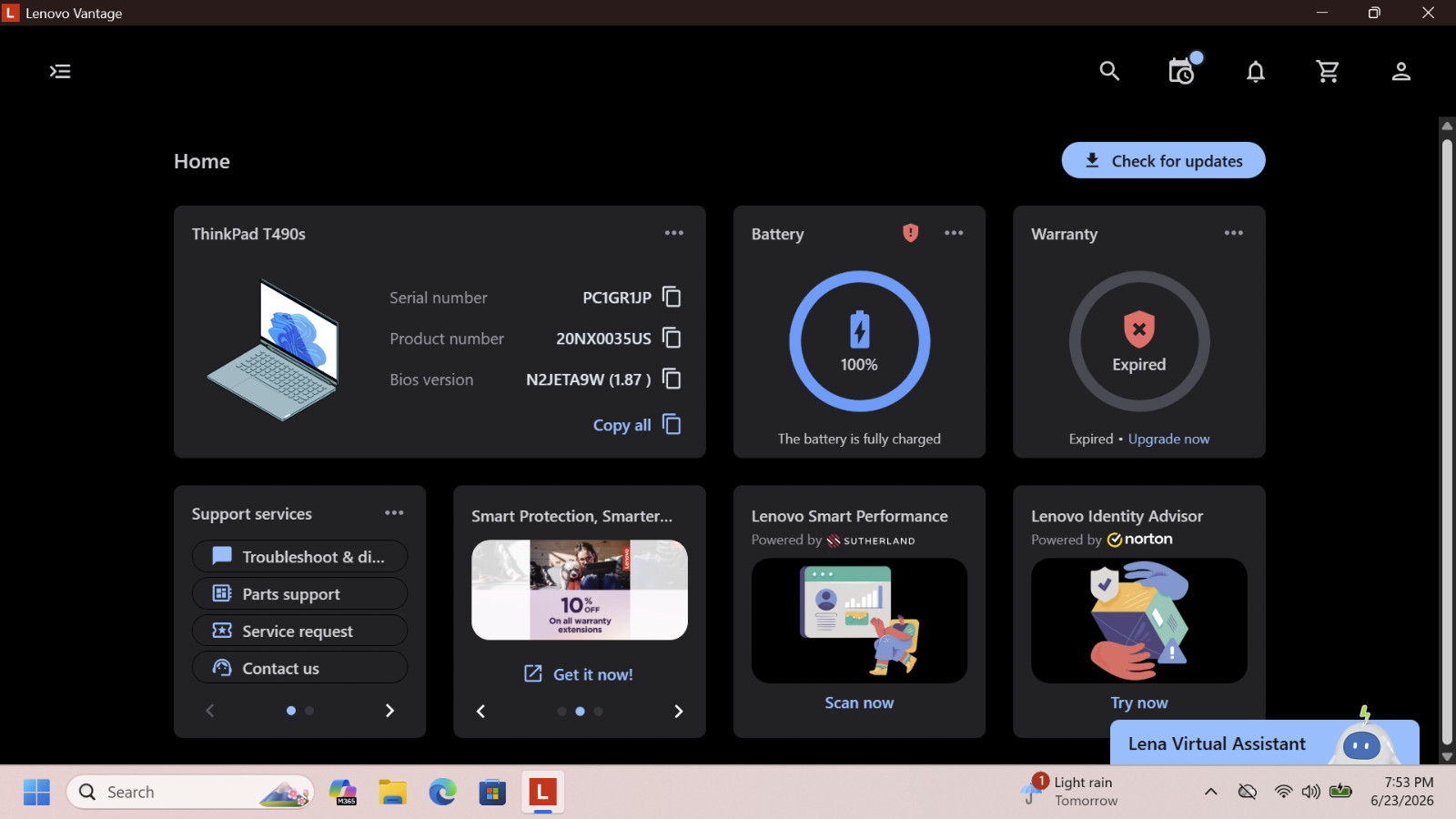Open the taskbar clock and date
Screen dimensions: 1456x819
[1402, 792]
